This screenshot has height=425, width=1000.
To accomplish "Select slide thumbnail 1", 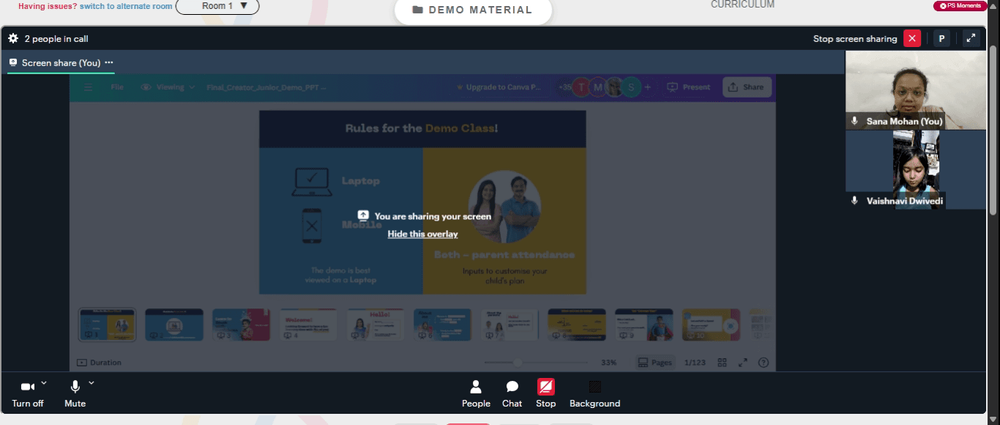I will pos(107,325).
